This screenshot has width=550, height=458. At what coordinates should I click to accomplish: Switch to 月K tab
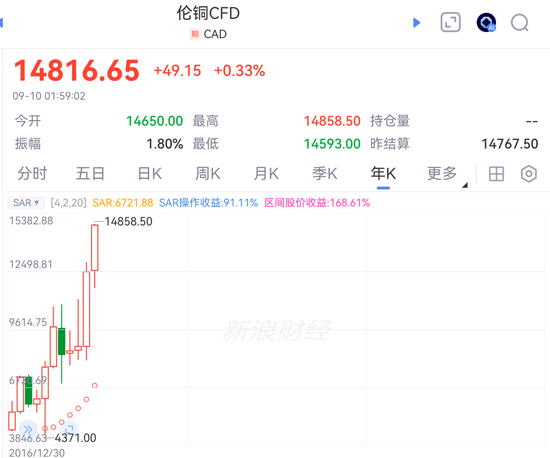coord(266,174)
